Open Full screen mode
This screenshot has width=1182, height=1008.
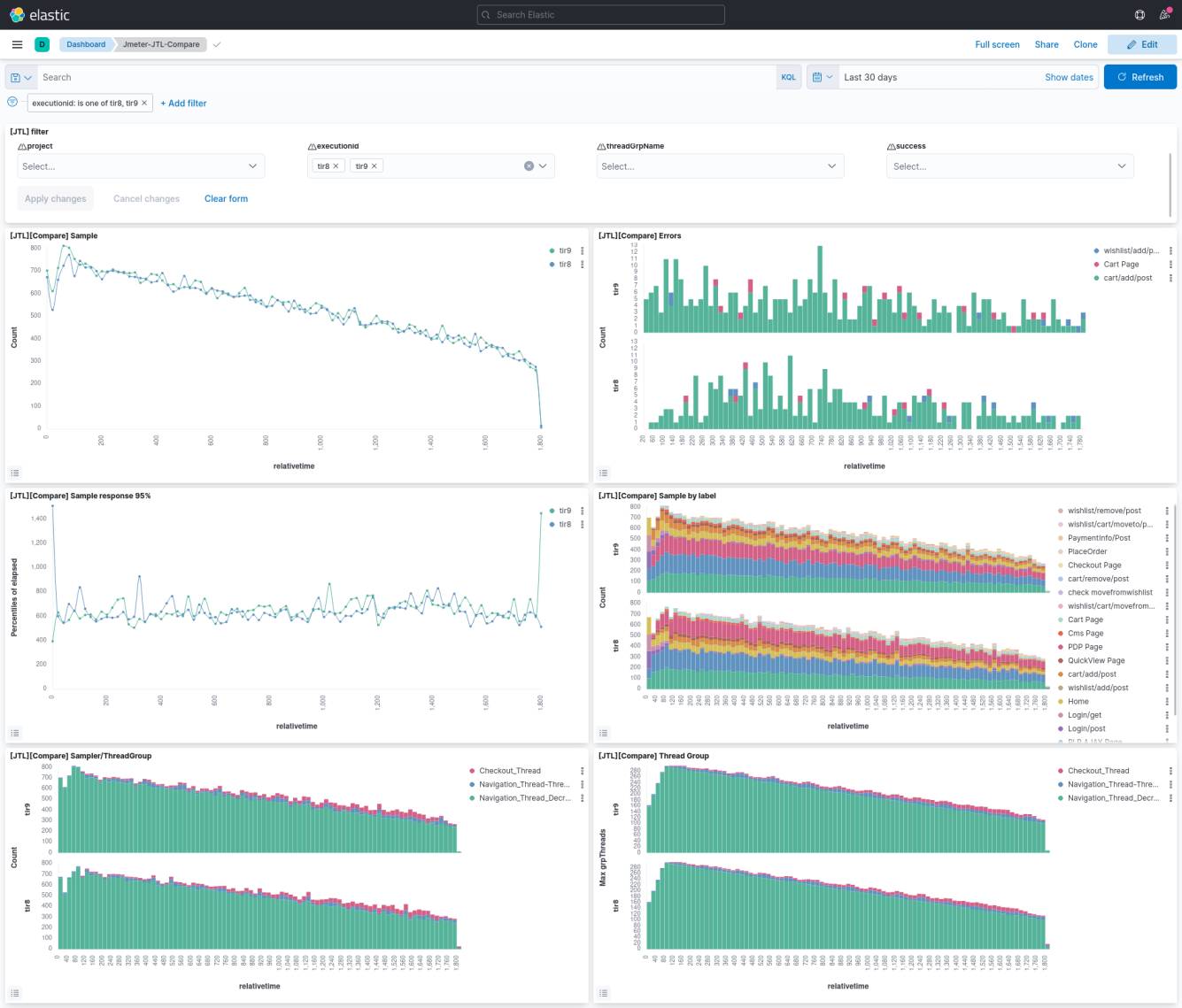(997, 44)
